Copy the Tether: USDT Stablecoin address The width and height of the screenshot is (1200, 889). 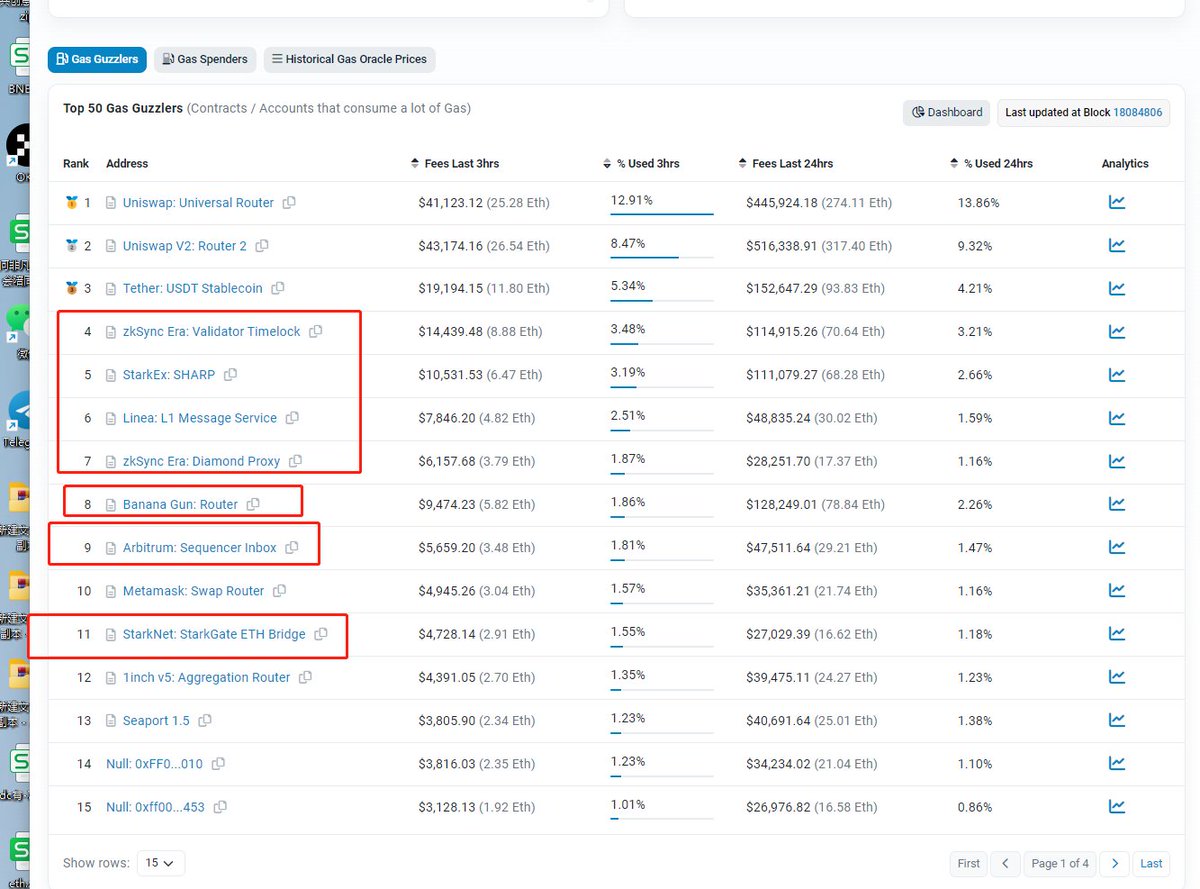click(x=278, y=289)
